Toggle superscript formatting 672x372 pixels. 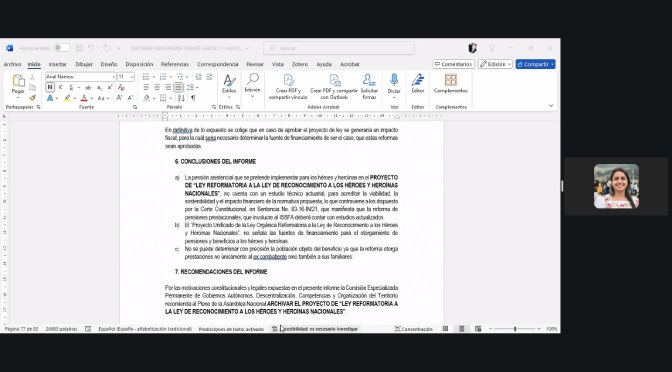tap(110, 87)
